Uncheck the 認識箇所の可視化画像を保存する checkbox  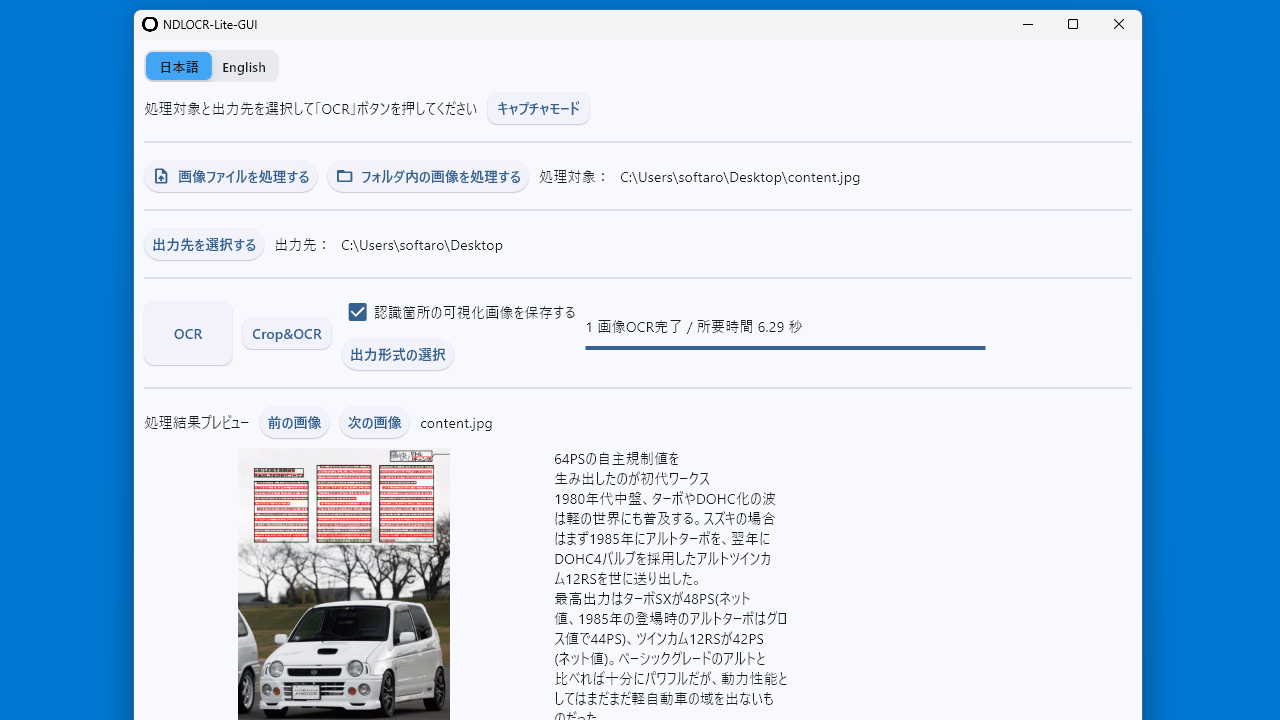pos(357,312)
